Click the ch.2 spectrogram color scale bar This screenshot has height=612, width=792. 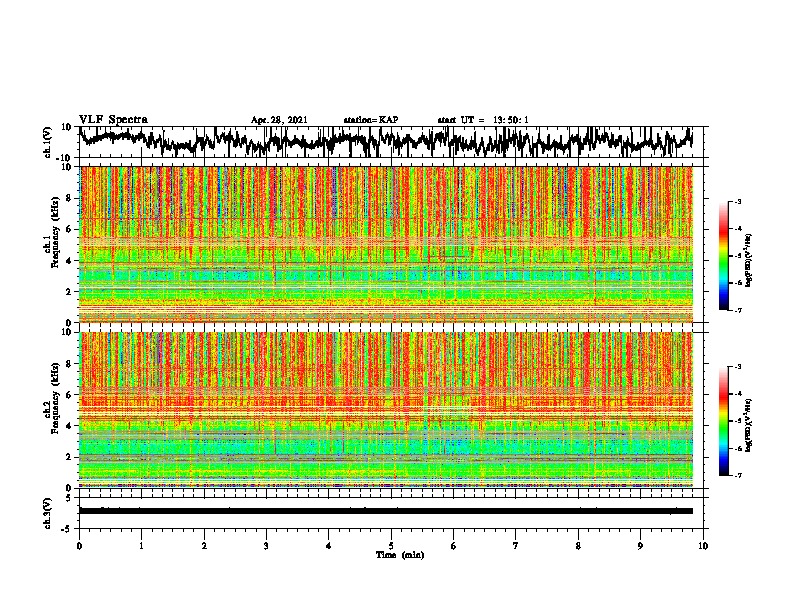coord(723,421)
